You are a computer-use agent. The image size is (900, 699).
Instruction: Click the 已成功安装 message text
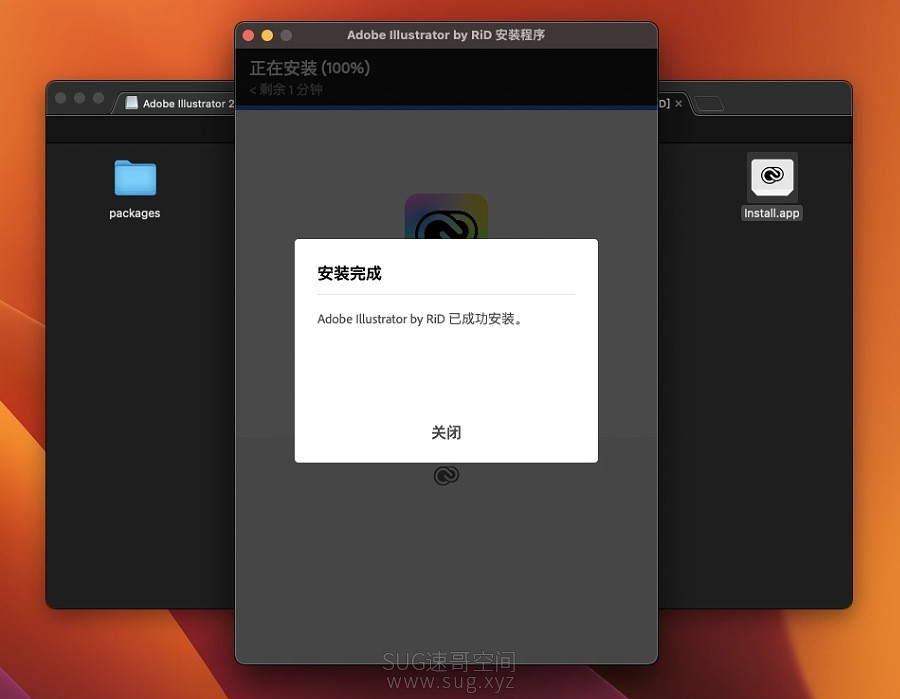coord(420,319)
